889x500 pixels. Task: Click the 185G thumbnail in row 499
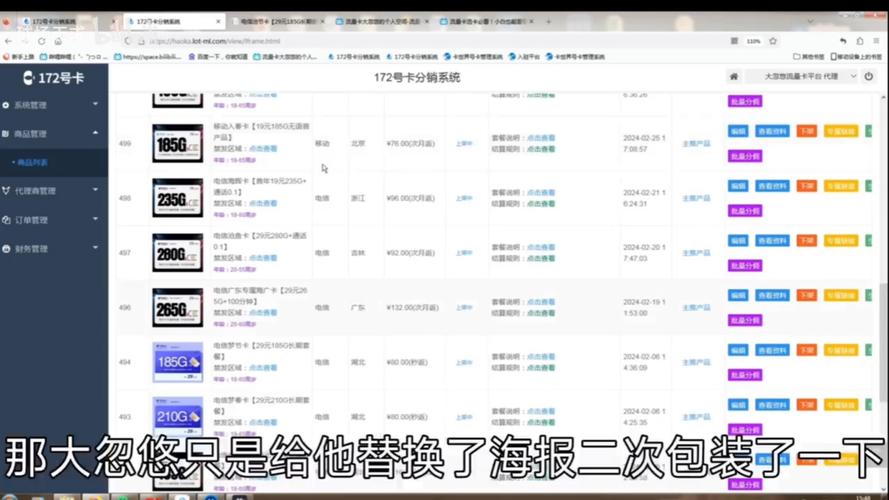(x=177, y=143)
